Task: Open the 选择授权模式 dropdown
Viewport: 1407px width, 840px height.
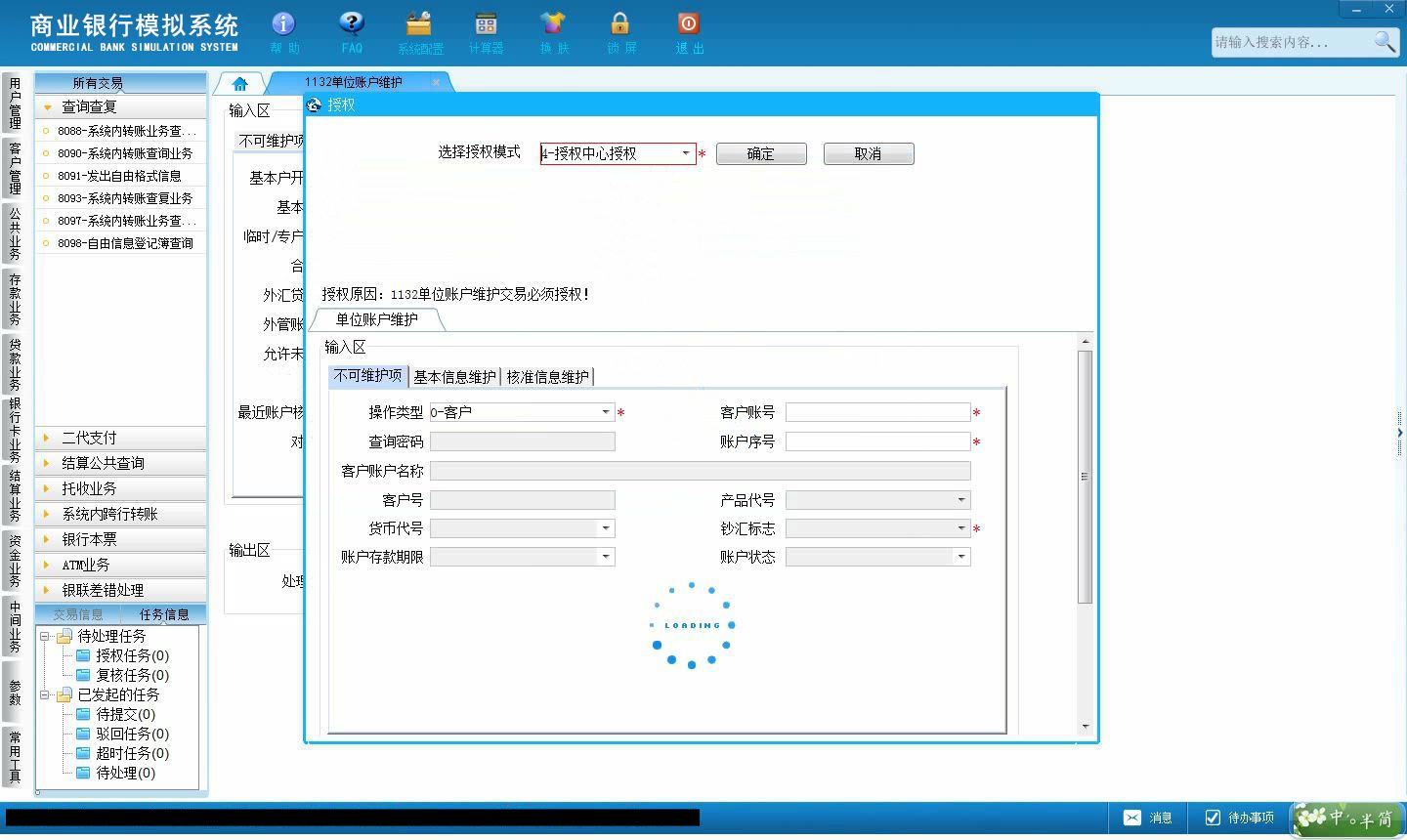Action: pyautogui.click(x=685, y=153)
